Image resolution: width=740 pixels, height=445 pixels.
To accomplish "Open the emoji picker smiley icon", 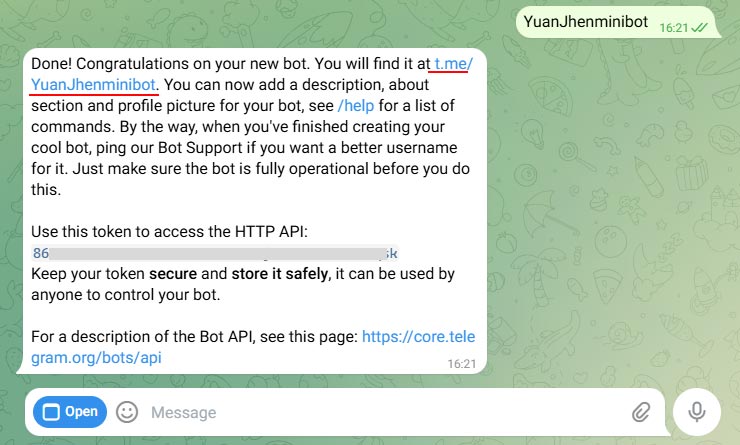I will (127, 412).
